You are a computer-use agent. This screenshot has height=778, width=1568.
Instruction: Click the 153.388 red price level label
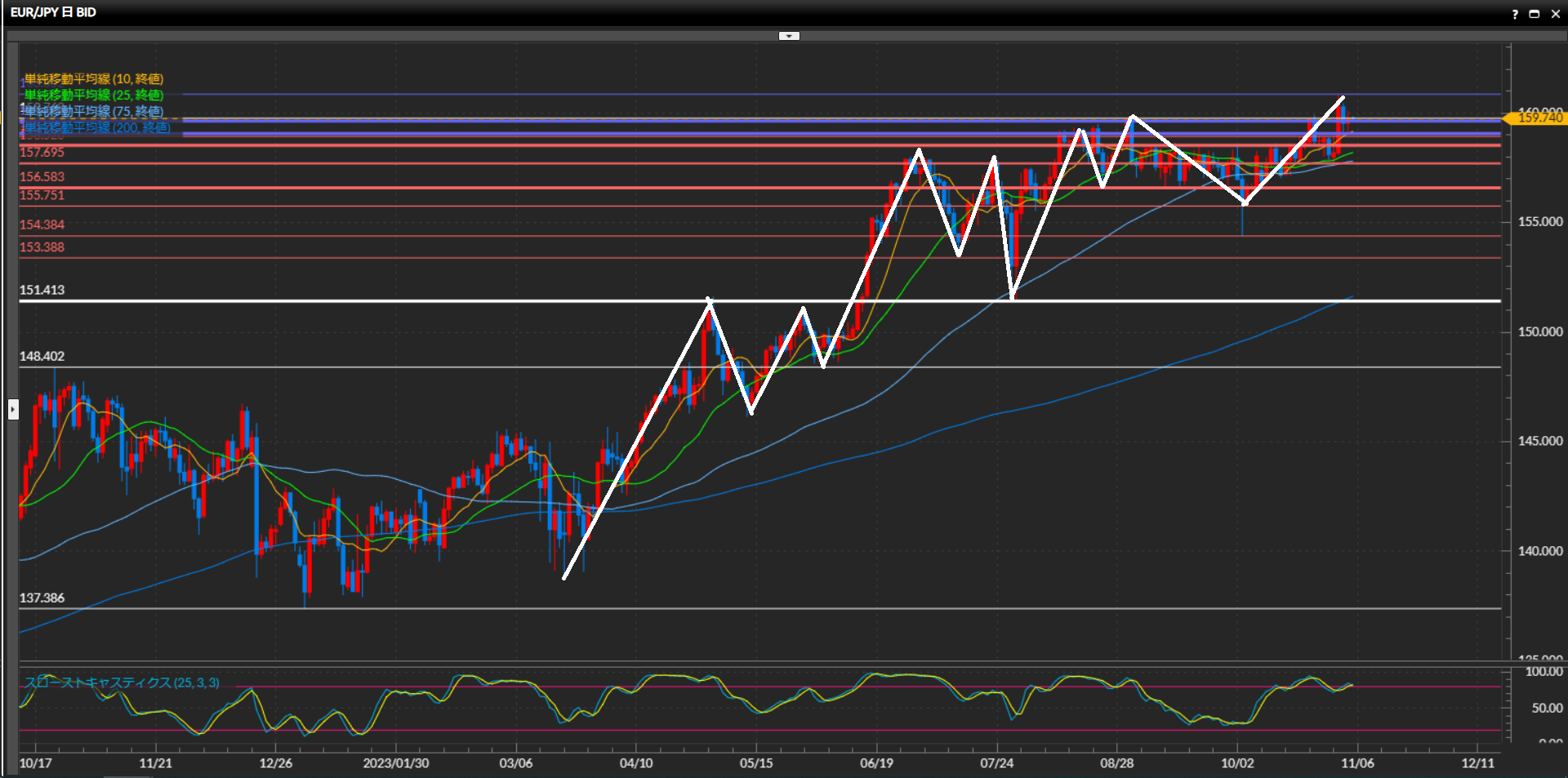point(42,247)
